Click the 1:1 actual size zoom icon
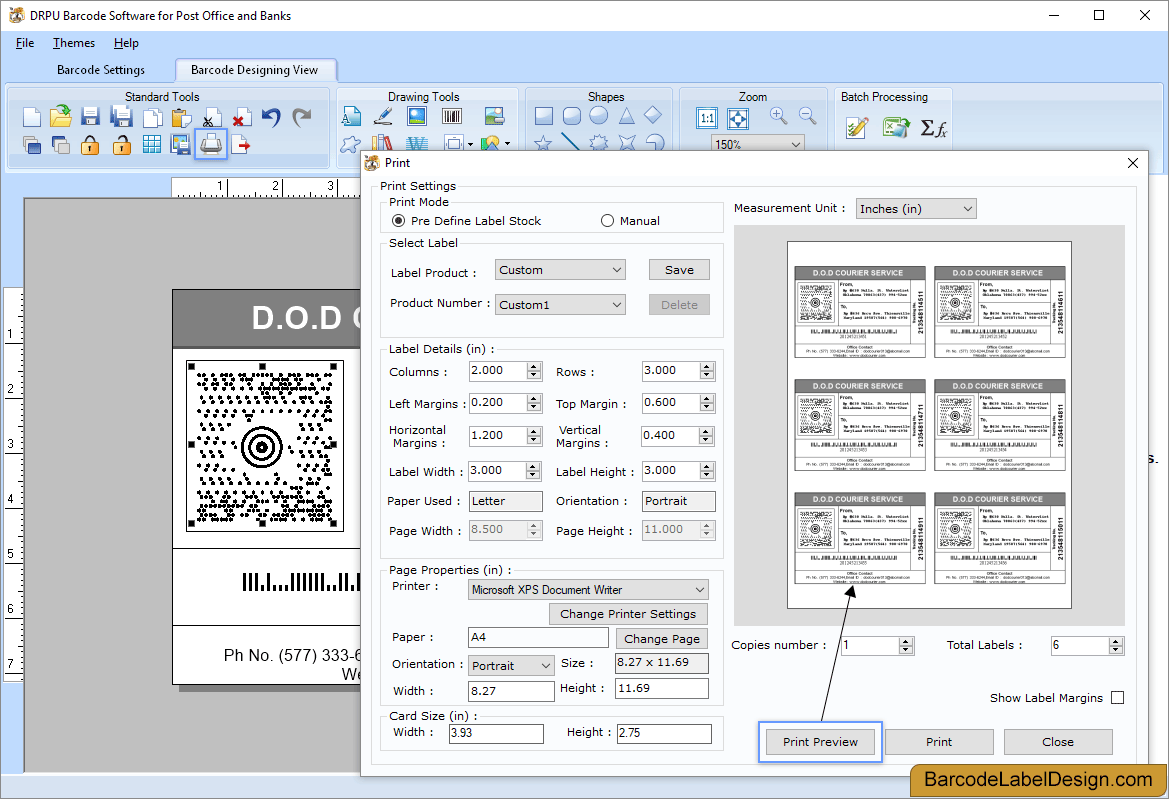The width and height of the screenshot is (1169, 799). point(707,118)
